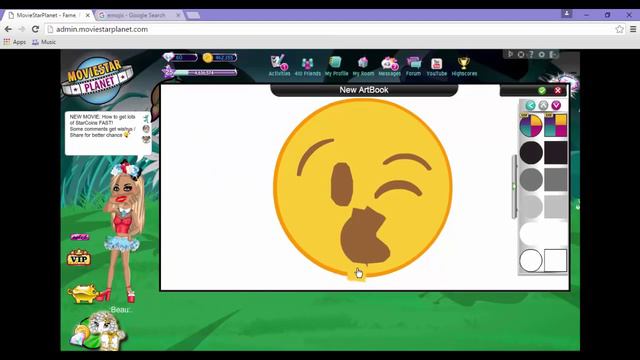Viewport: 640px width, 360px height.
Task: Click the golden piggy bank icon
Action: coord(83,294)
